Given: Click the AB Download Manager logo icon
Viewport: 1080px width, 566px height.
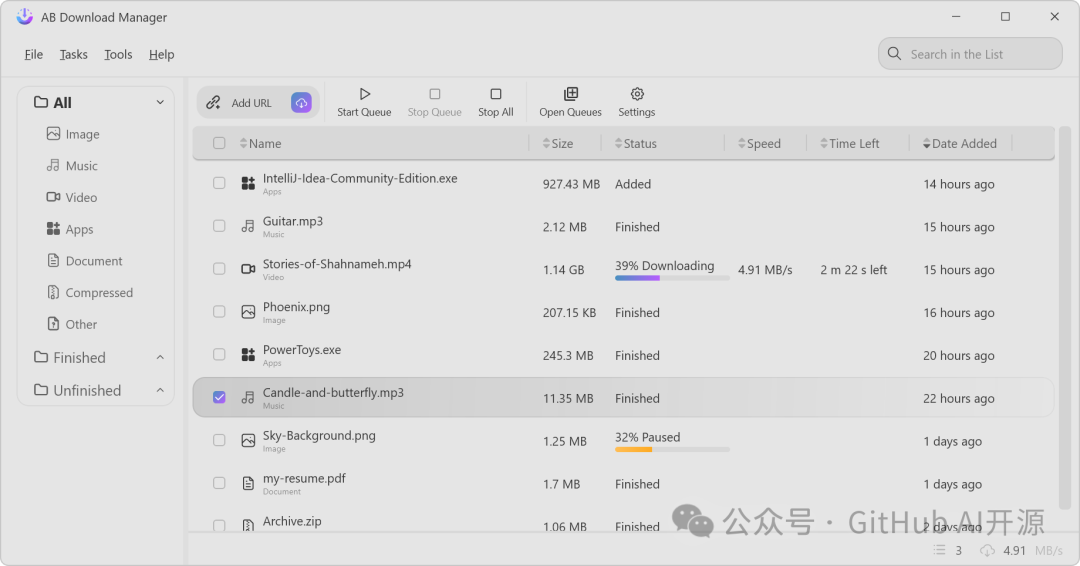Looking at the screenshot, I should (25, 17).
